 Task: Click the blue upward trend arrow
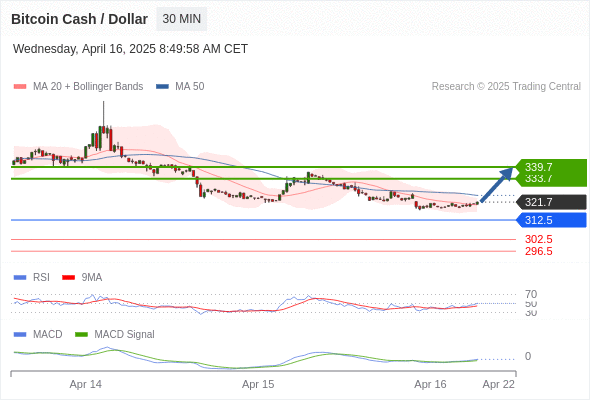click(x=497, y=185)
